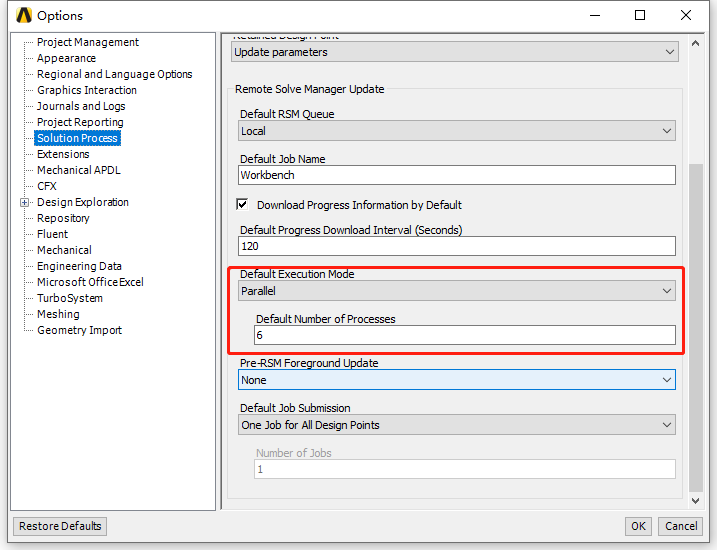Screen dimensions: 717x550
Task: Open Project Management options
Action: [x=88, y=42]
